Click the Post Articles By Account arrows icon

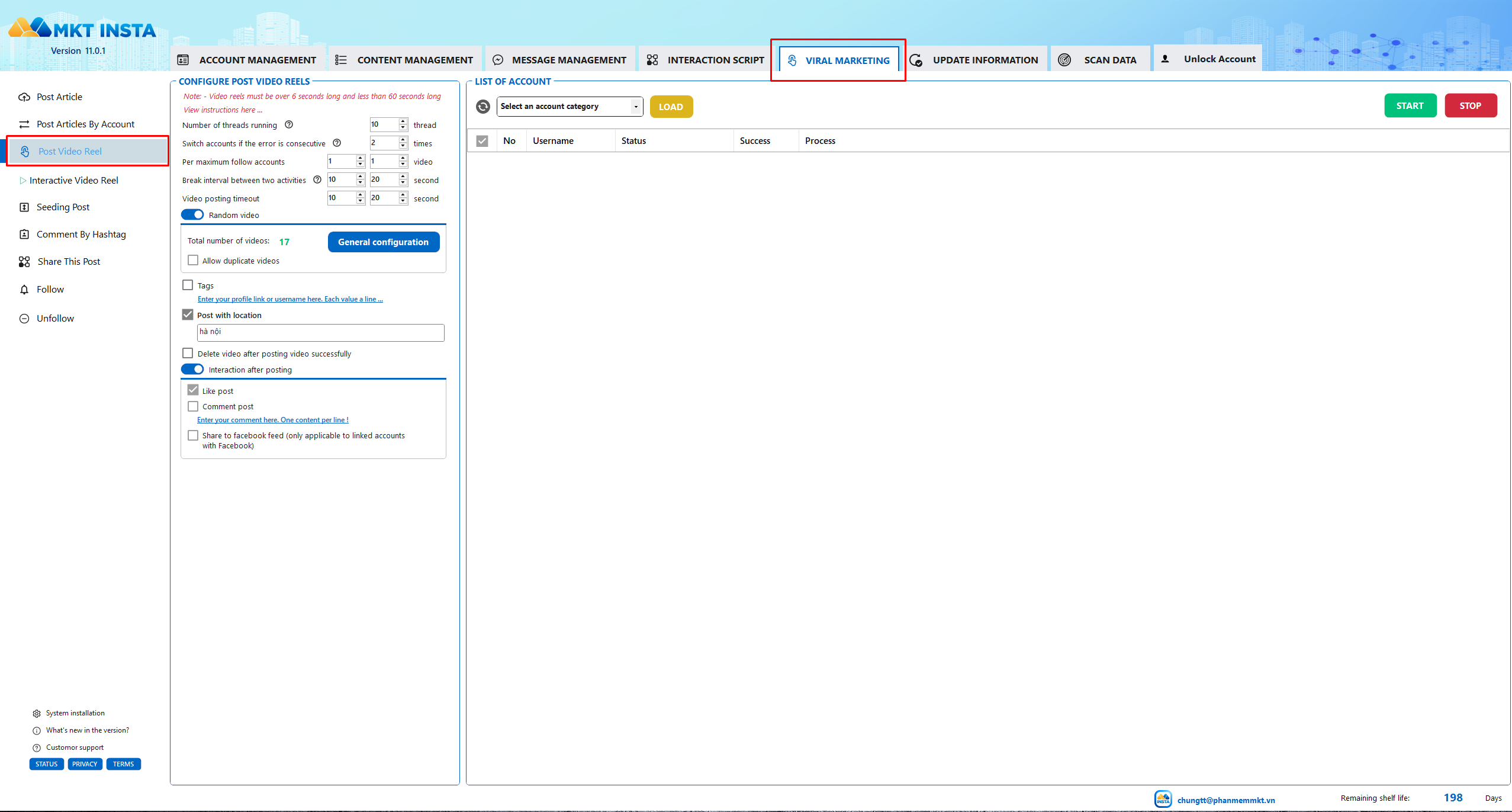click(x=24, y=124)
